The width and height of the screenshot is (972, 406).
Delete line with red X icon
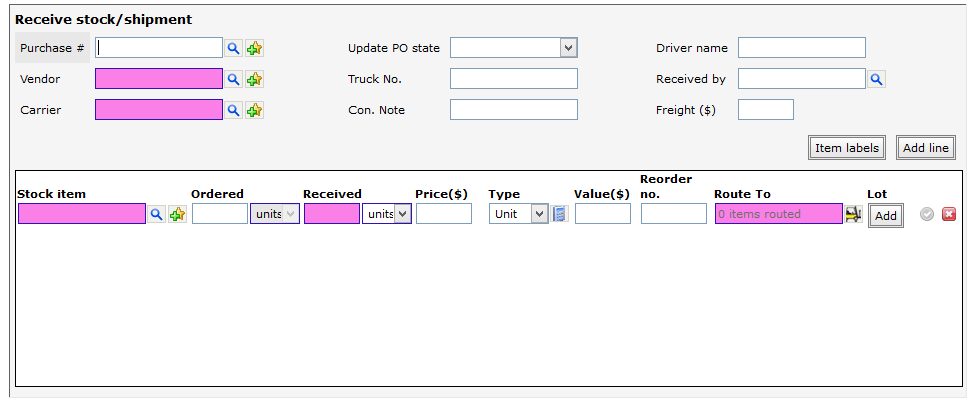(948, 214)
